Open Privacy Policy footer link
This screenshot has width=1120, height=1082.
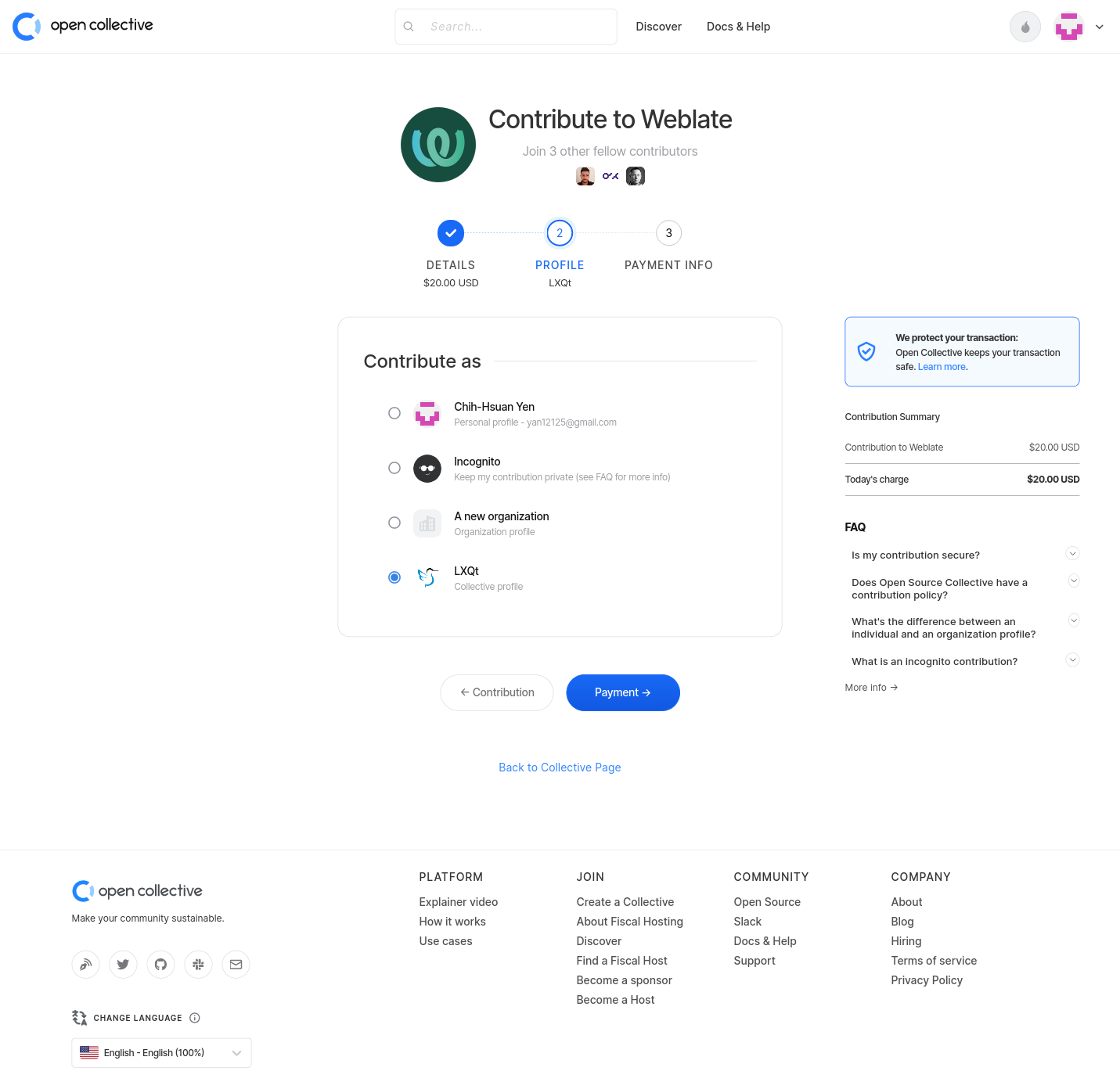click(x=927, y=980)
